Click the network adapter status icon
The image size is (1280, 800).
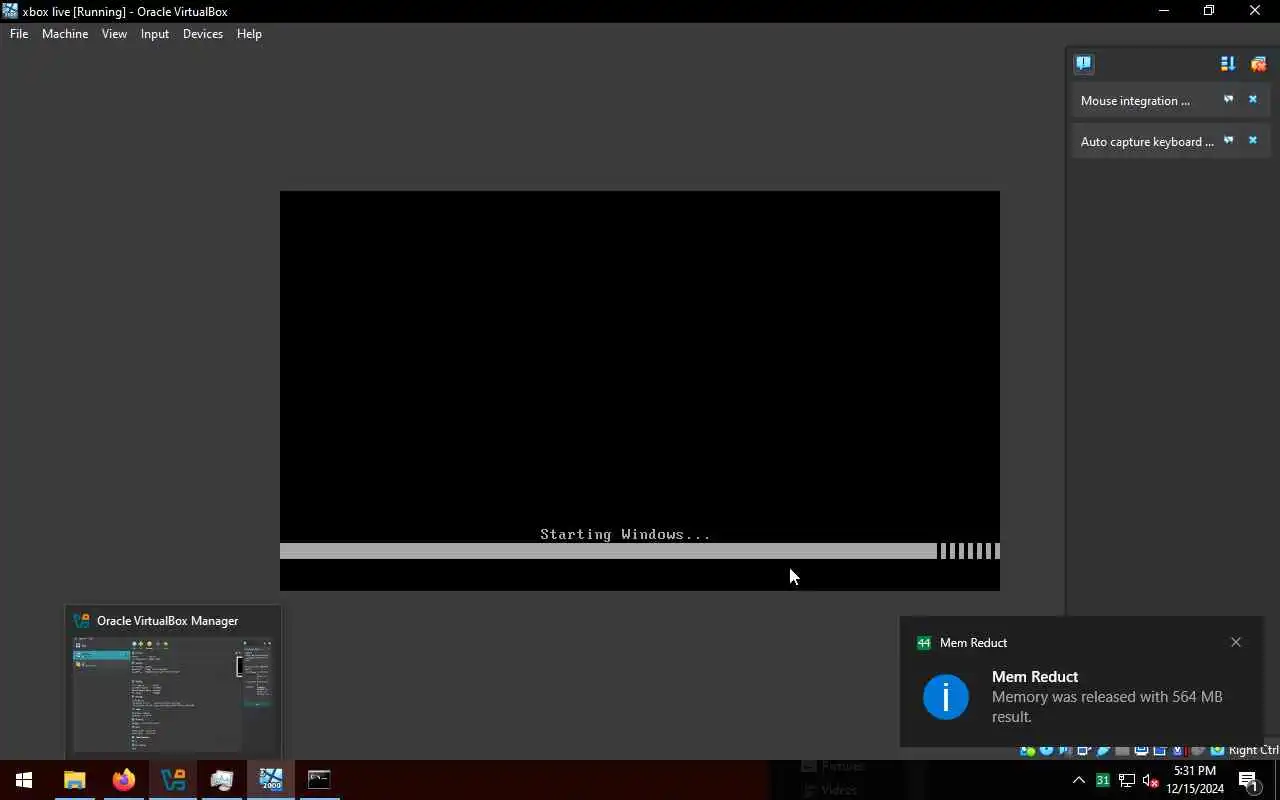tap(1084, 751)
